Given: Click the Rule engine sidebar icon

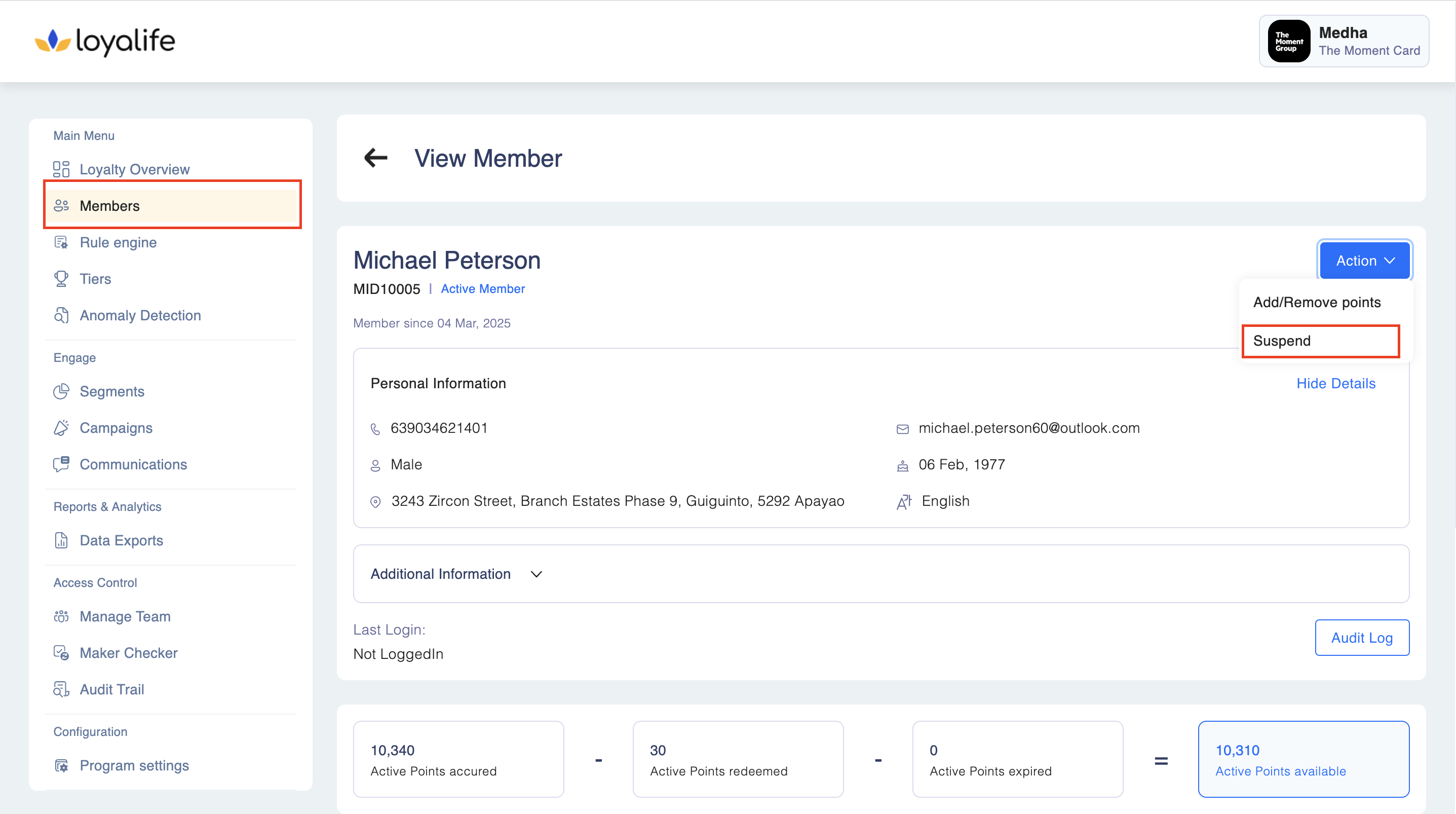Looking at the screenshot, I should (x=61, y=243).
